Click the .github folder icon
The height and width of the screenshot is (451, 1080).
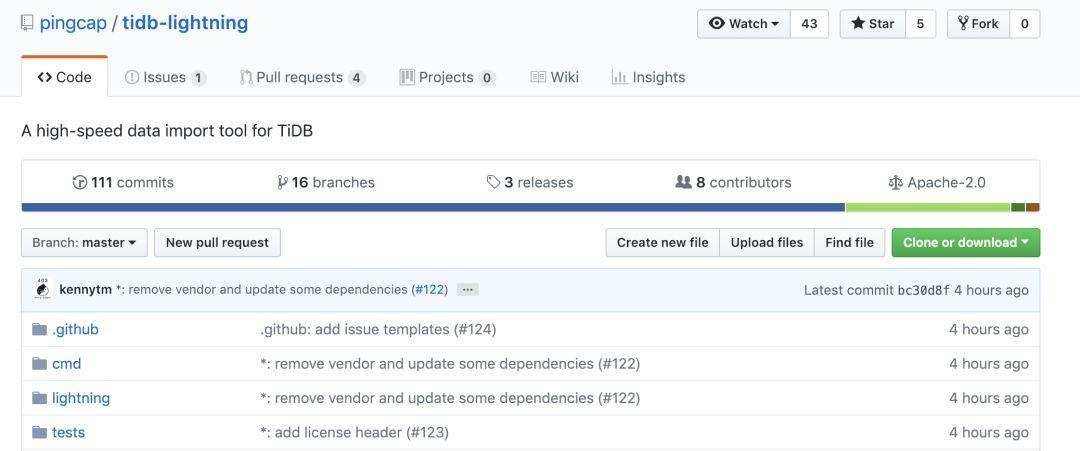point(39,329)
